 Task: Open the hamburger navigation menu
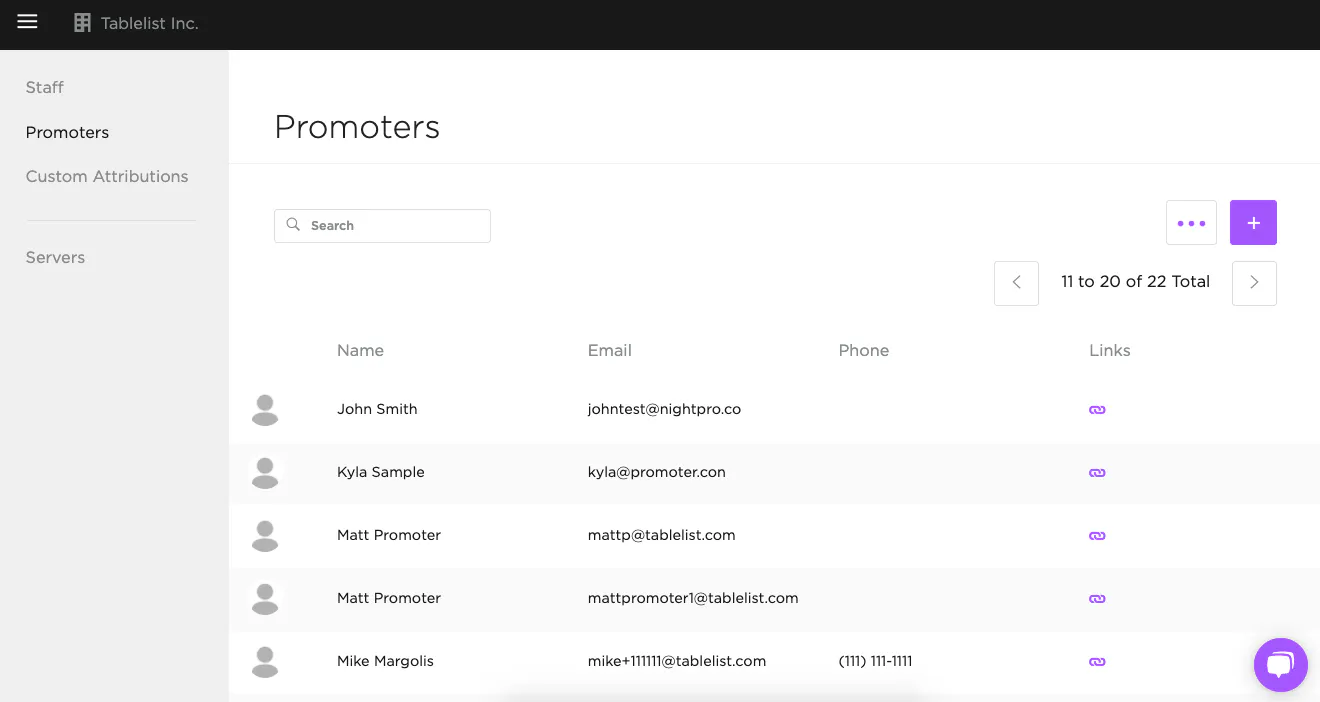(27, 22)
